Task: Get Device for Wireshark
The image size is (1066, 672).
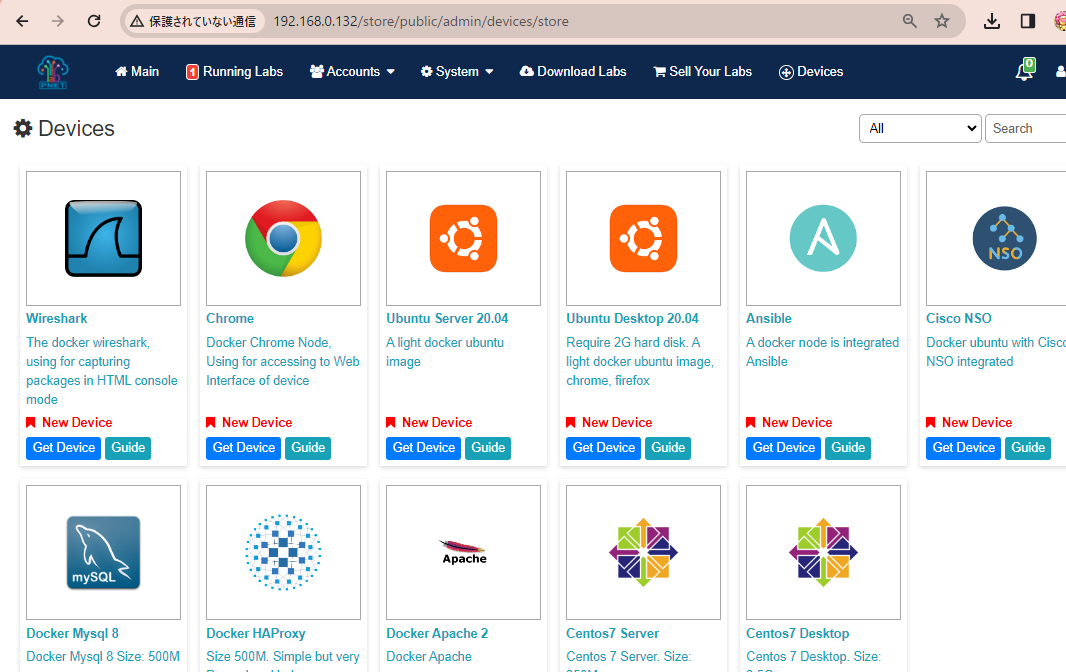Action: pos(64,448)
